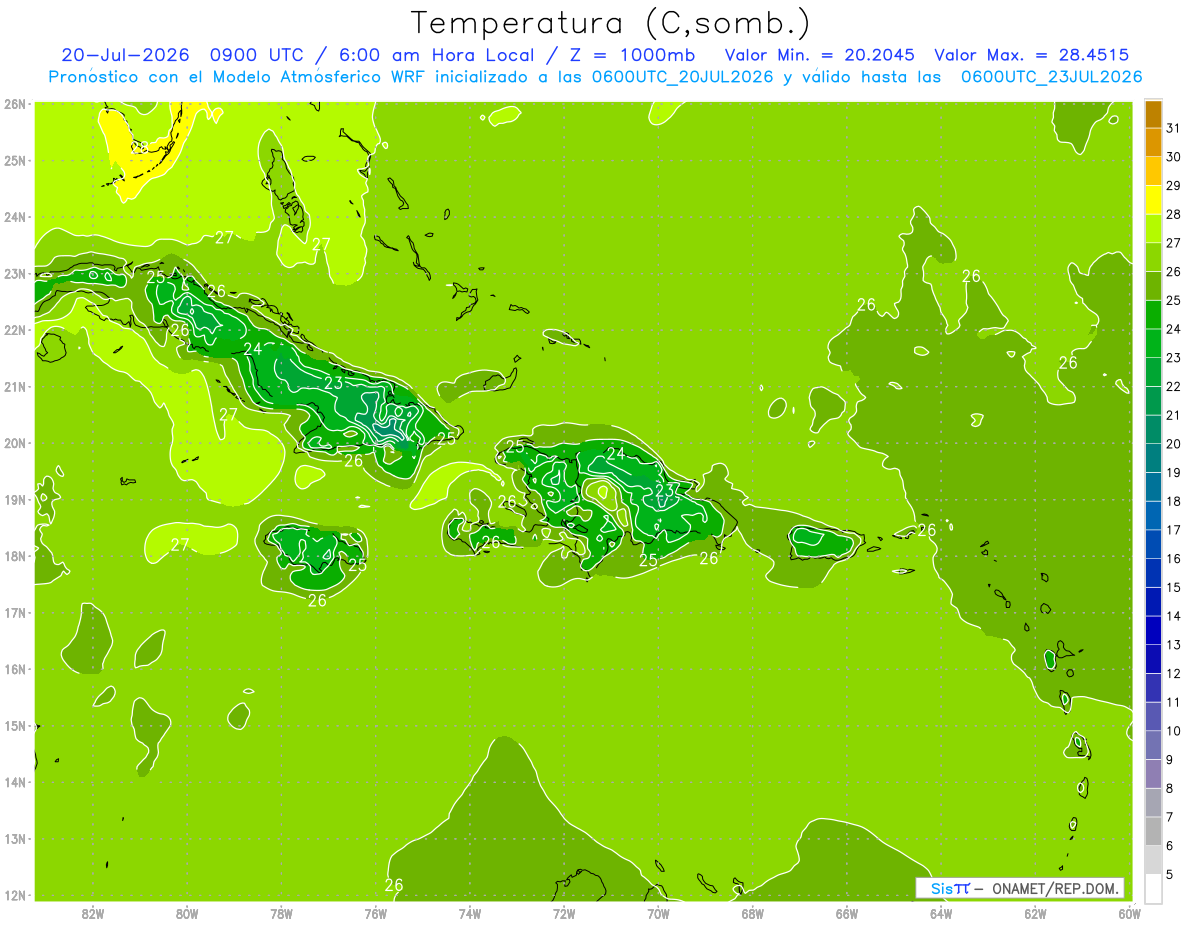The height and width of the screenshot is (927, 1200).
Task: Click the '5' color scale label
Action: (1170, 875)
